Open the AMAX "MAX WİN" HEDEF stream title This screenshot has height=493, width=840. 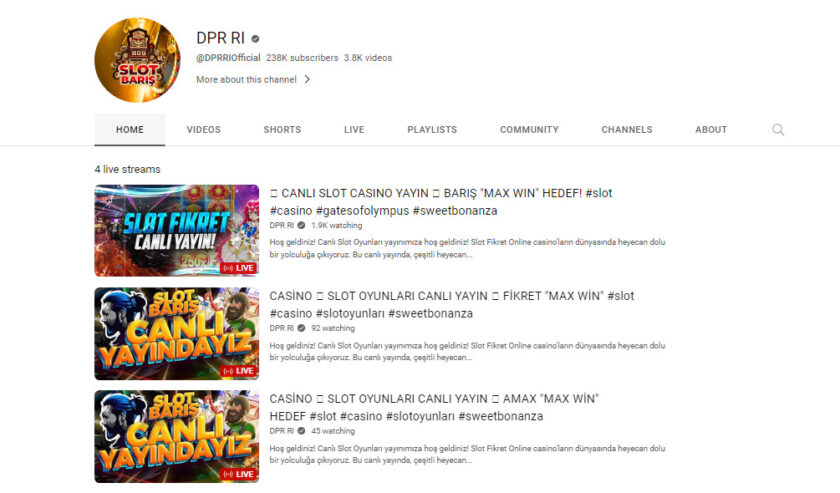point(434,407)
